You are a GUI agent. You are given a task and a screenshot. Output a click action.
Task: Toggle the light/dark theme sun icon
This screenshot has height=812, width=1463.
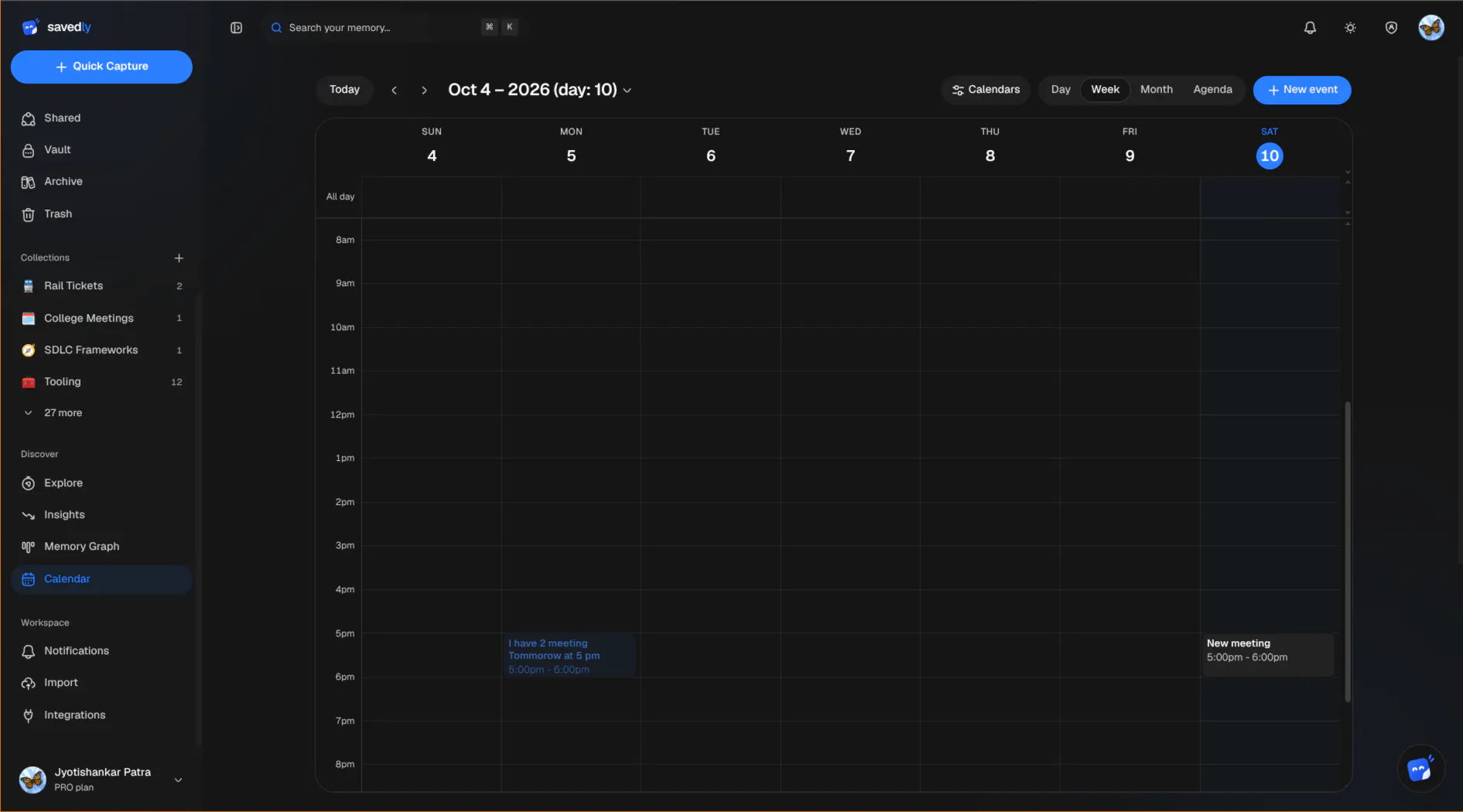point(1350,28)
